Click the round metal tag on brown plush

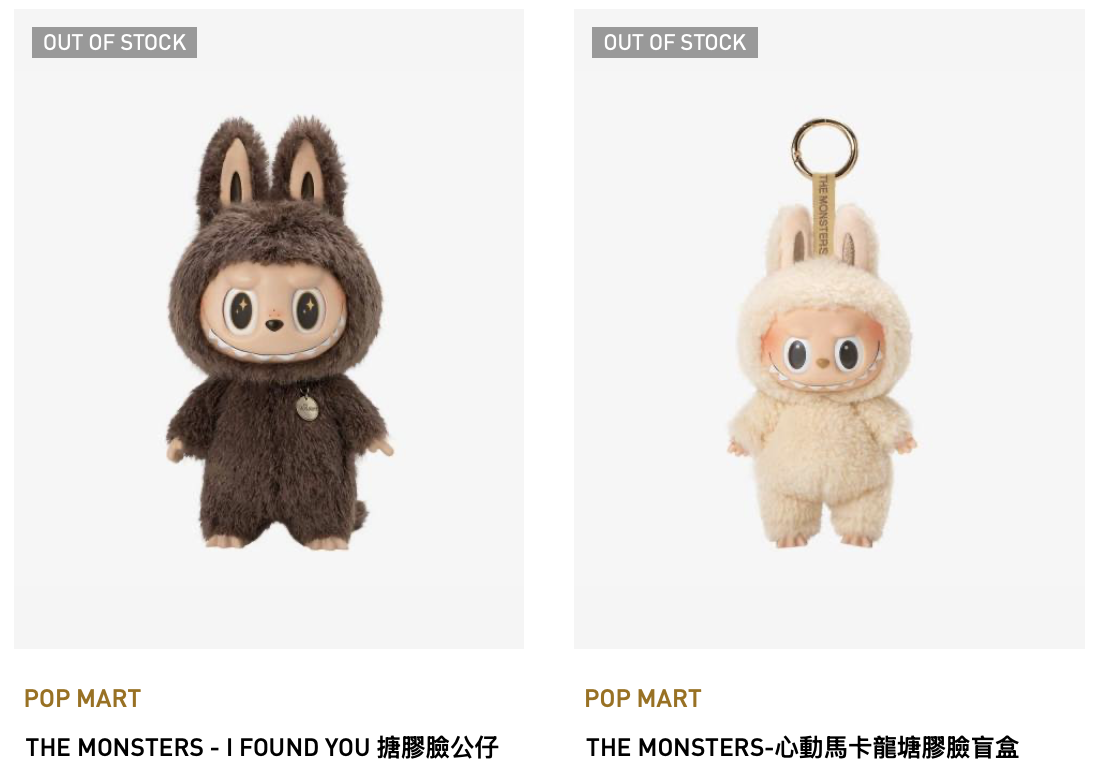click(307, 408)
